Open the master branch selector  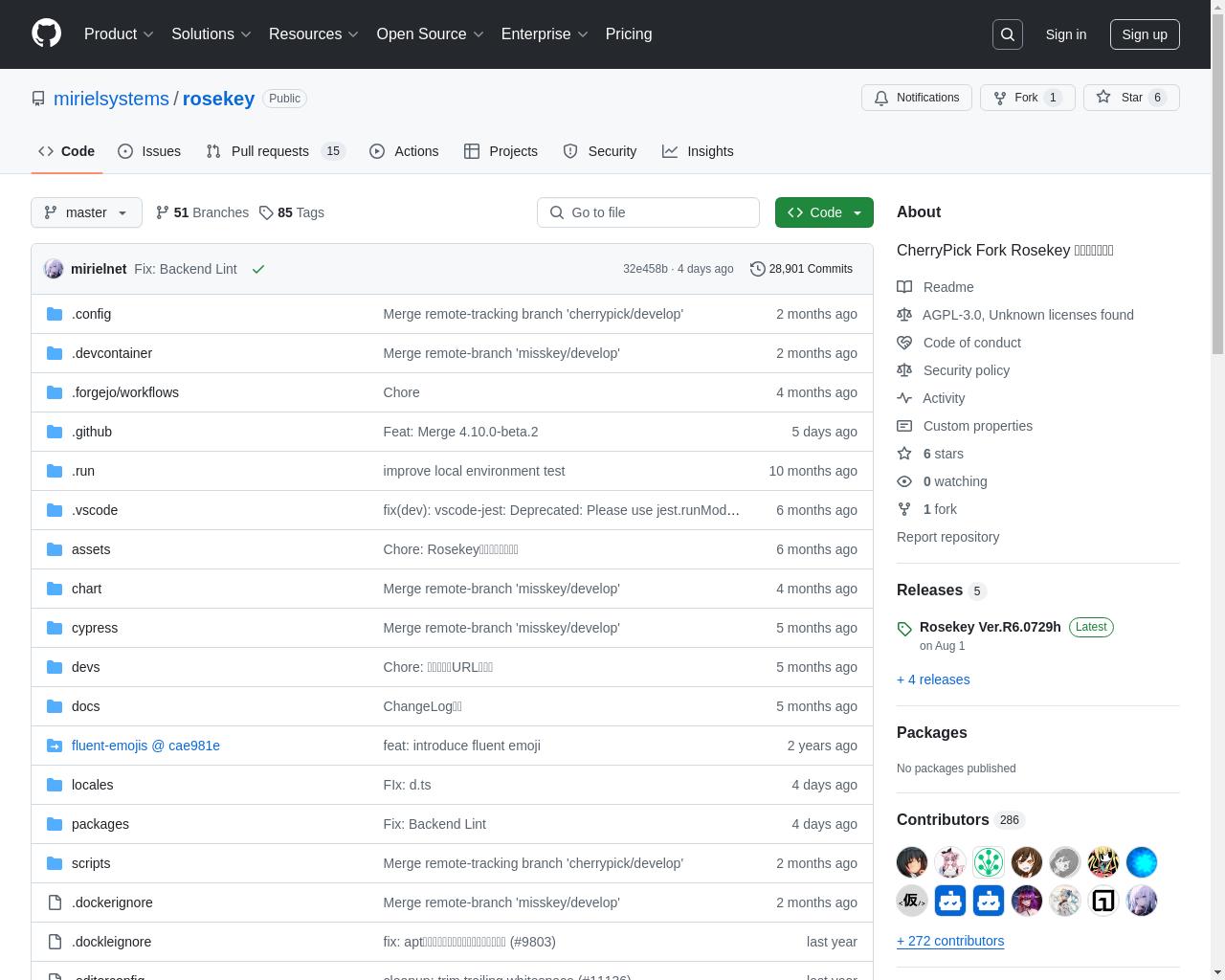[86, 212]
